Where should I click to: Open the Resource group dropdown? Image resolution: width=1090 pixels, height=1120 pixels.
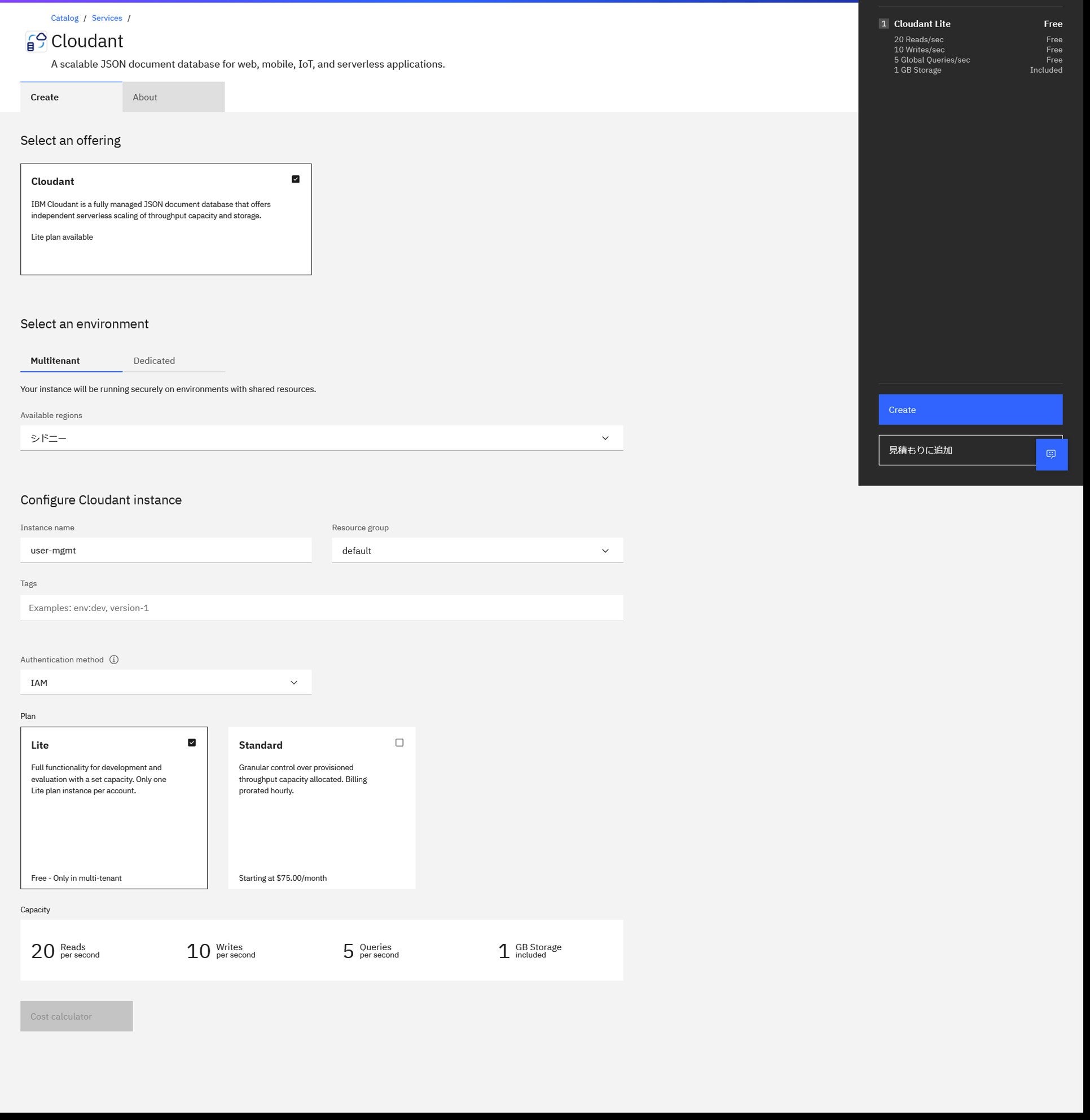[477, 550]
